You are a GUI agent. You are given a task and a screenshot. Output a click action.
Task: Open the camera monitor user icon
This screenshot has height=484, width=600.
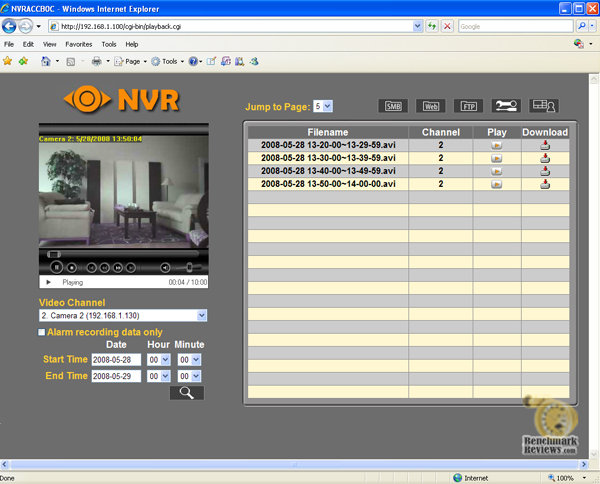coord(543,106)
